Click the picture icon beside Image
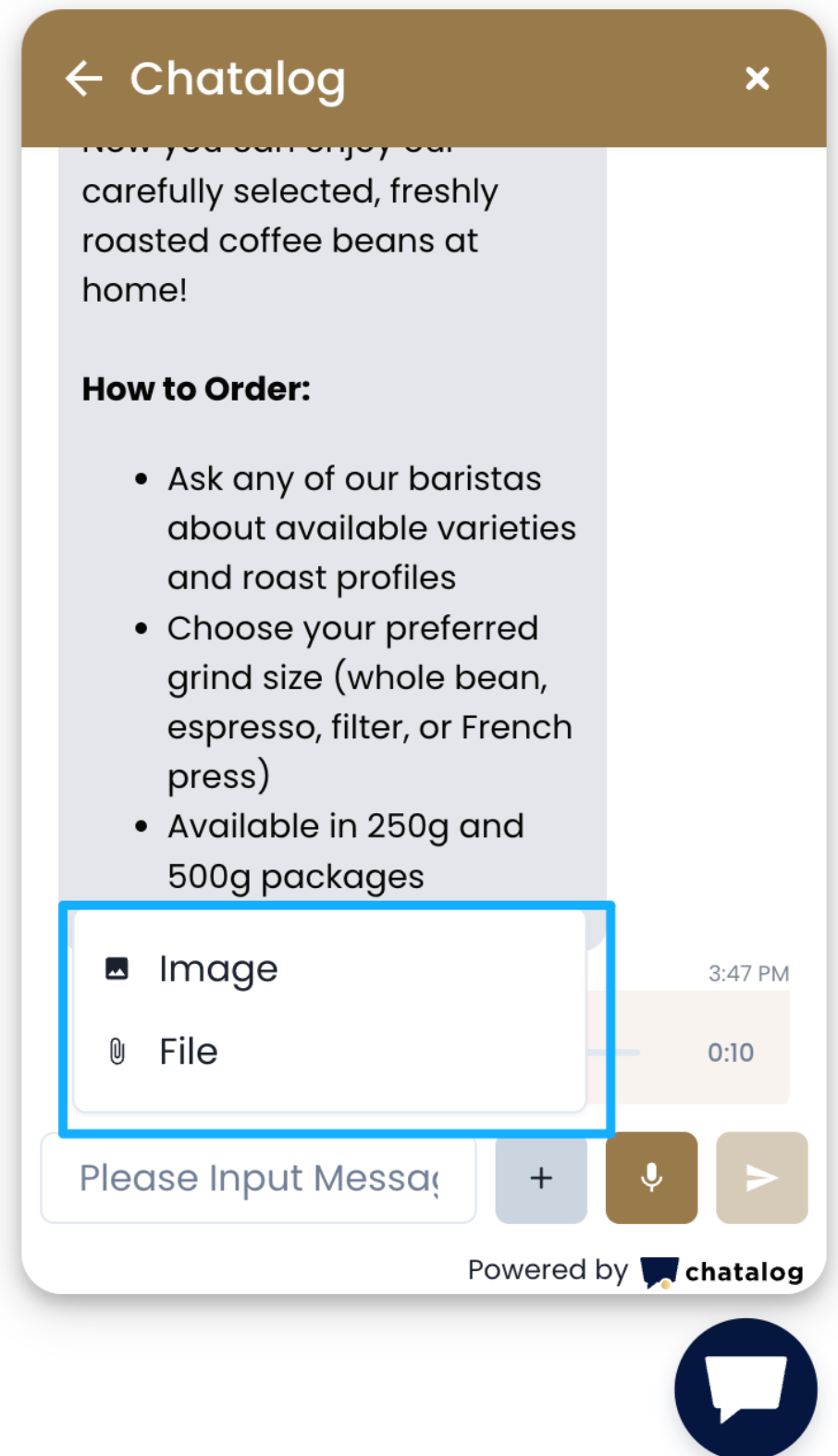The height and width of the screenshot is (1456, 838). point(117,969)
